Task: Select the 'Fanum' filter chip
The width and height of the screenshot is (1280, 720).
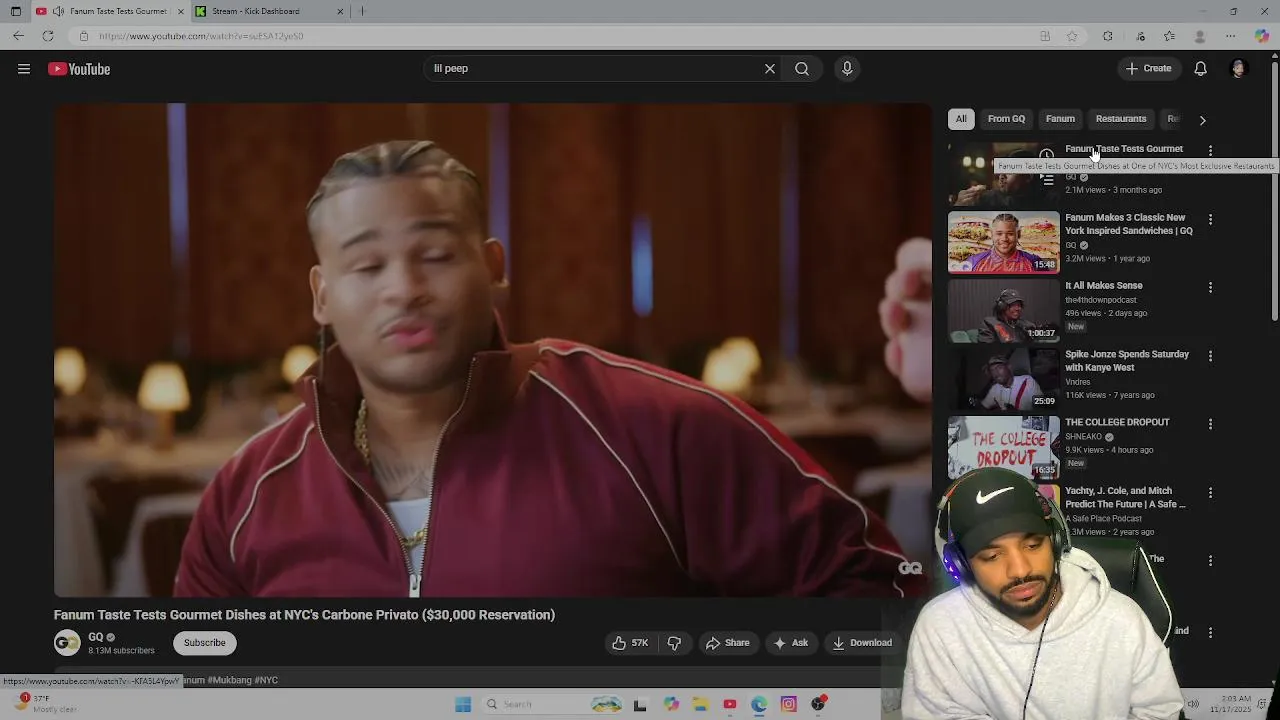Action: [x=1060, y=119]
